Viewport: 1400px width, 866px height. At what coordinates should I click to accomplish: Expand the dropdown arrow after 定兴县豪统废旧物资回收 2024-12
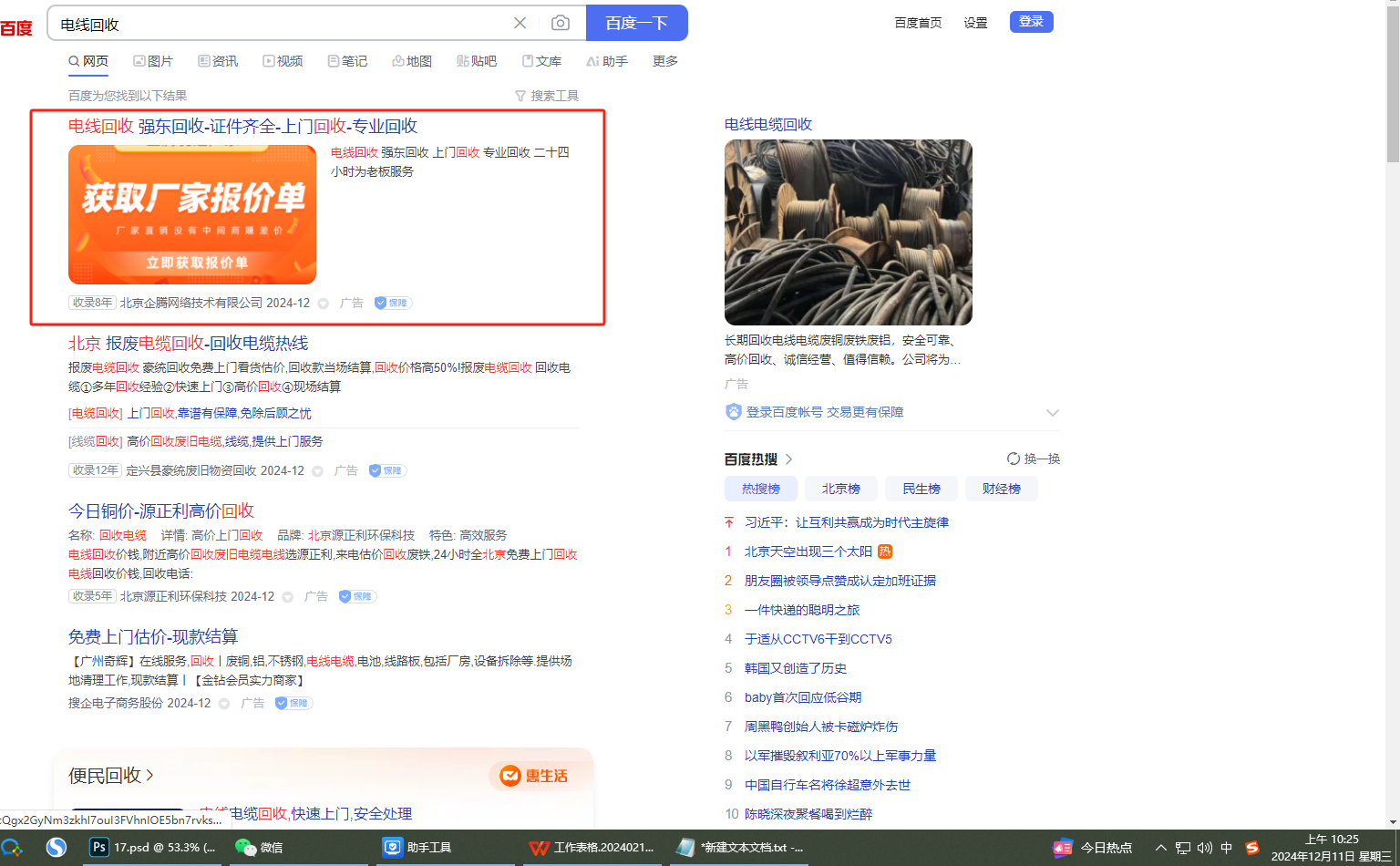point(318,471)
